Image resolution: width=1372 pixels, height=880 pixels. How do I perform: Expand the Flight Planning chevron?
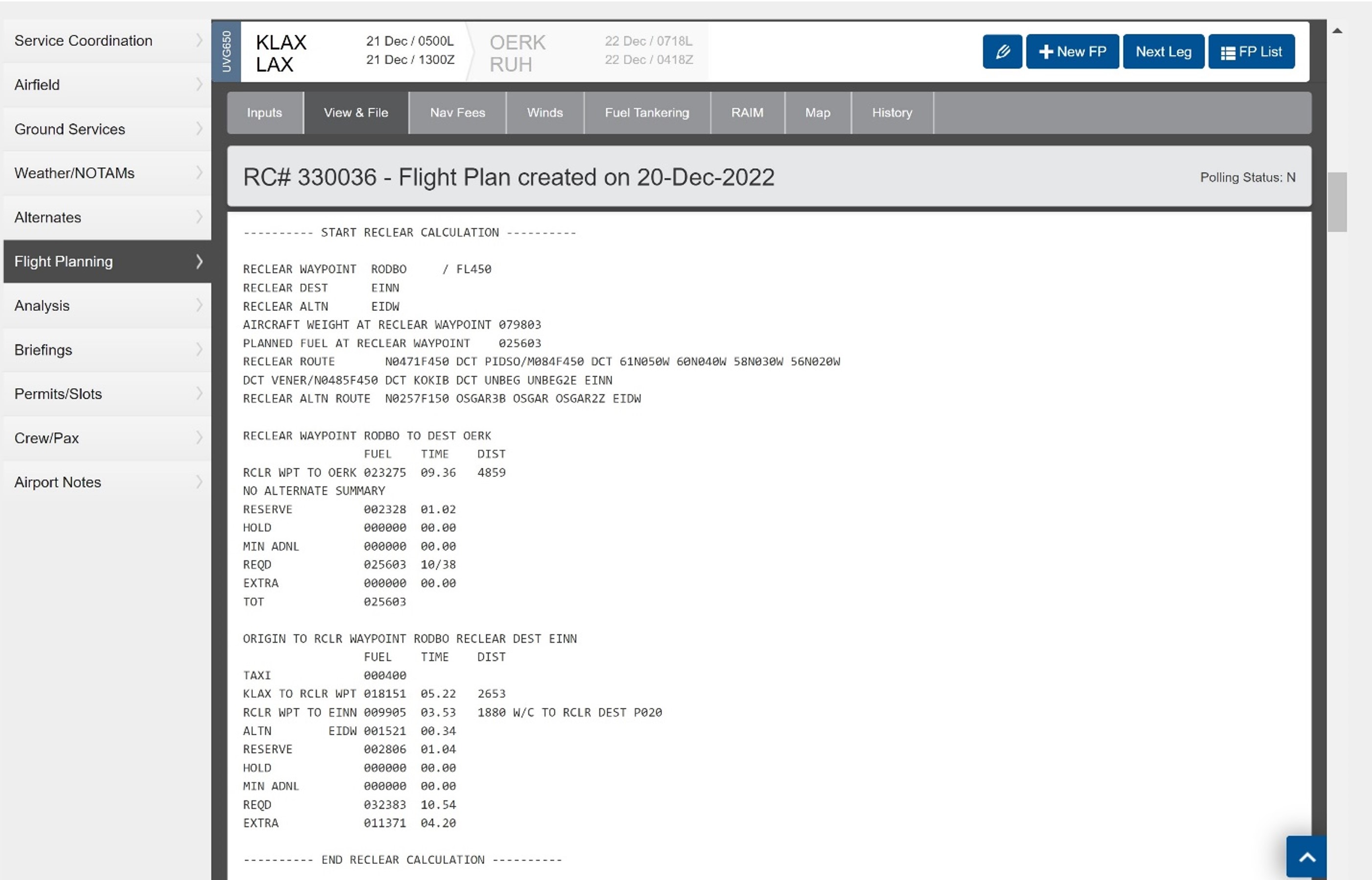coord(199,262)
